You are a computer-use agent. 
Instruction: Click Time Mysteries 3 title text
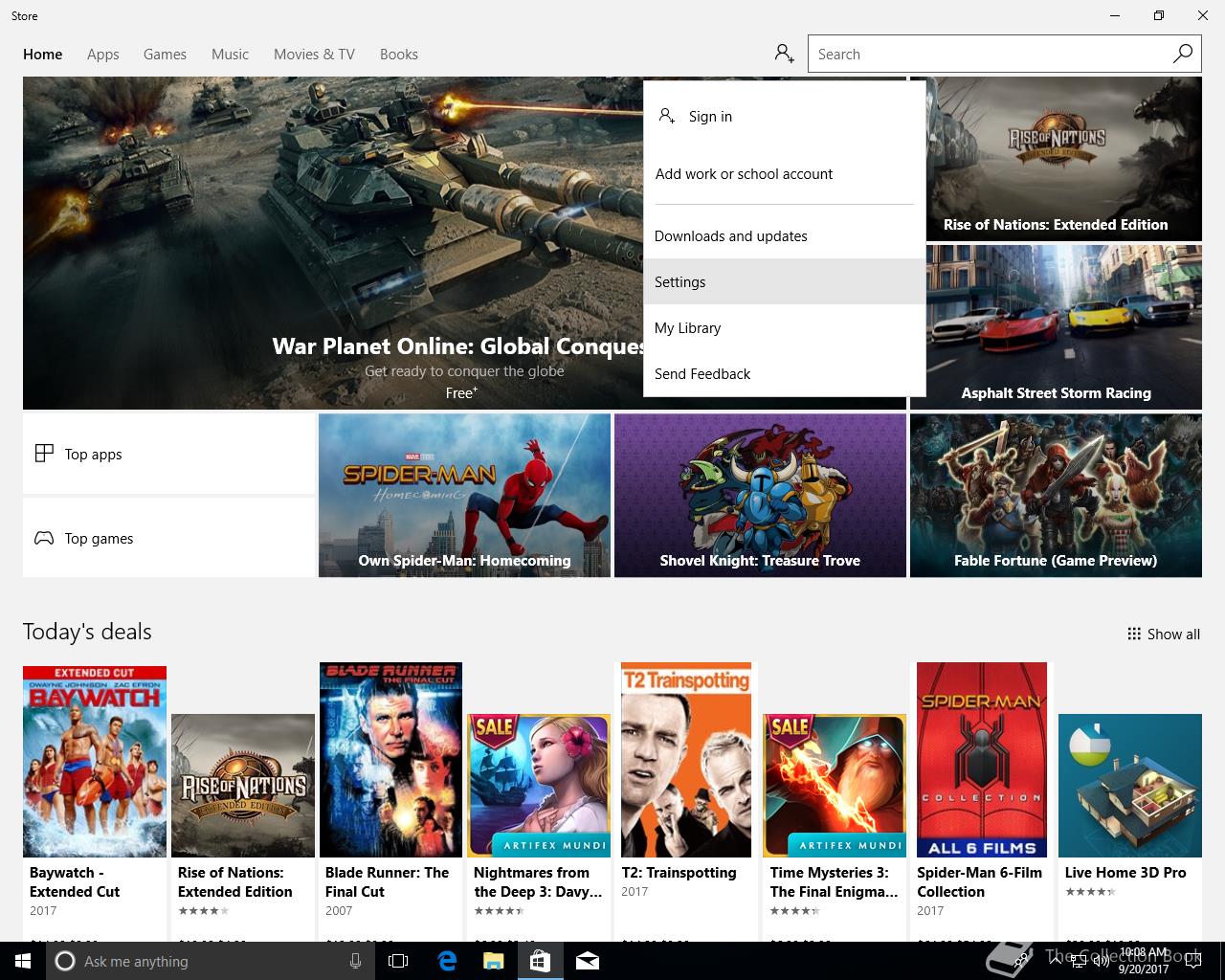click(834, 881)
